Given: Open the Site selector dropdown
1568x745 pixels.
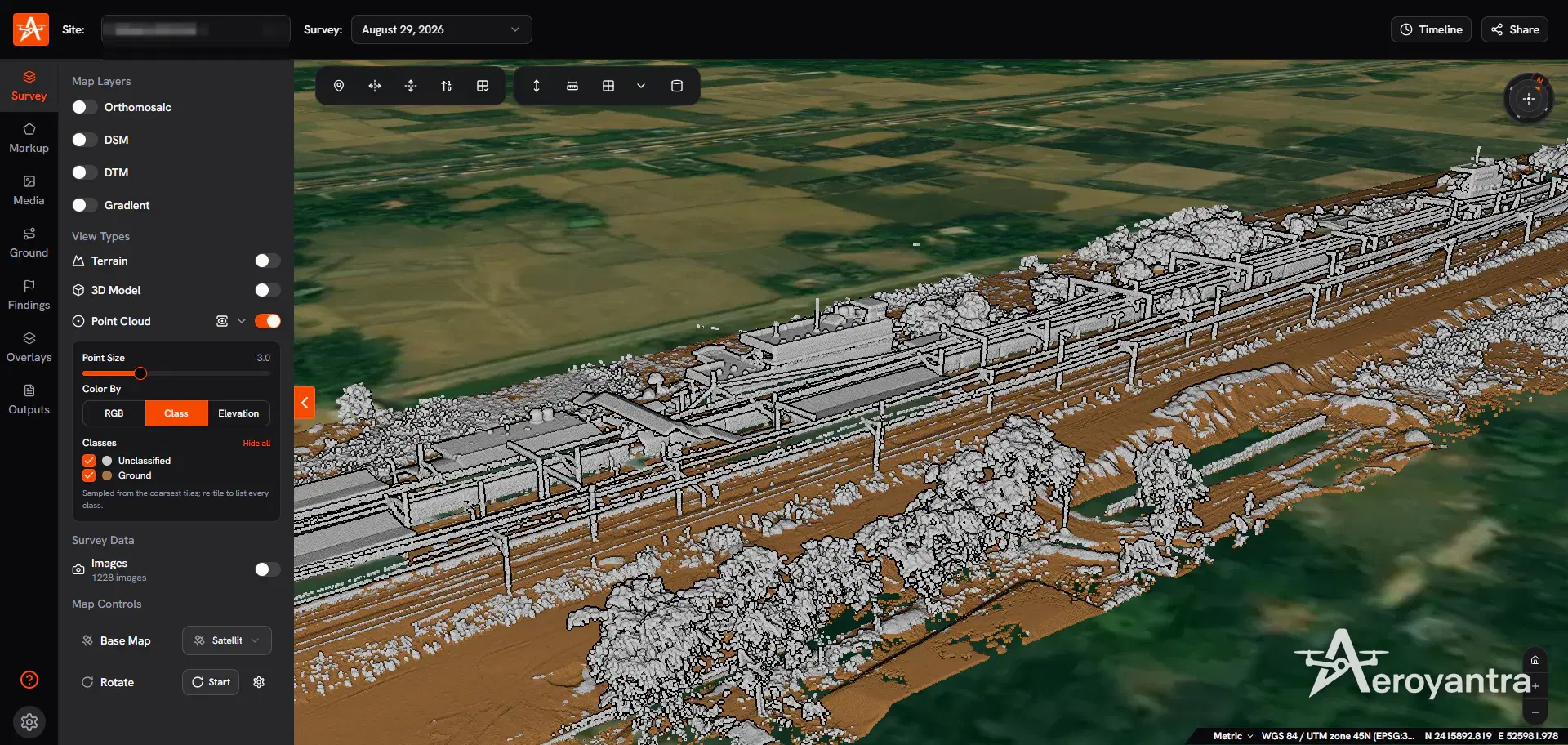Looking at the screenshot, I should (196, 29).
